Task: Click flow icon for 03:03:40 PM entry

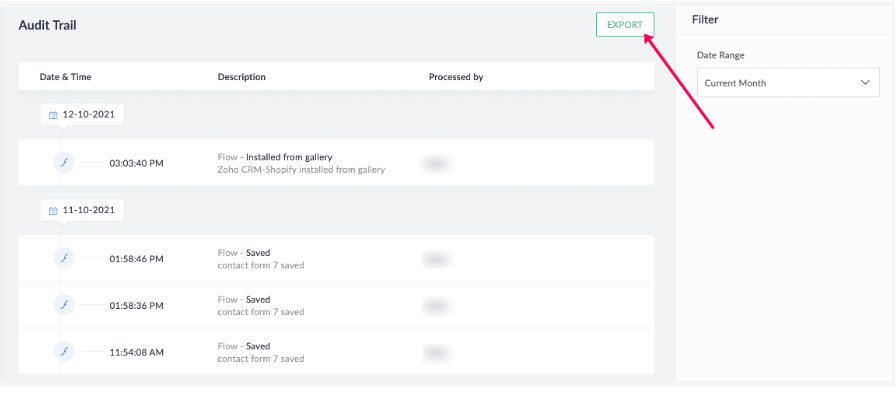Action: (63, 163)
